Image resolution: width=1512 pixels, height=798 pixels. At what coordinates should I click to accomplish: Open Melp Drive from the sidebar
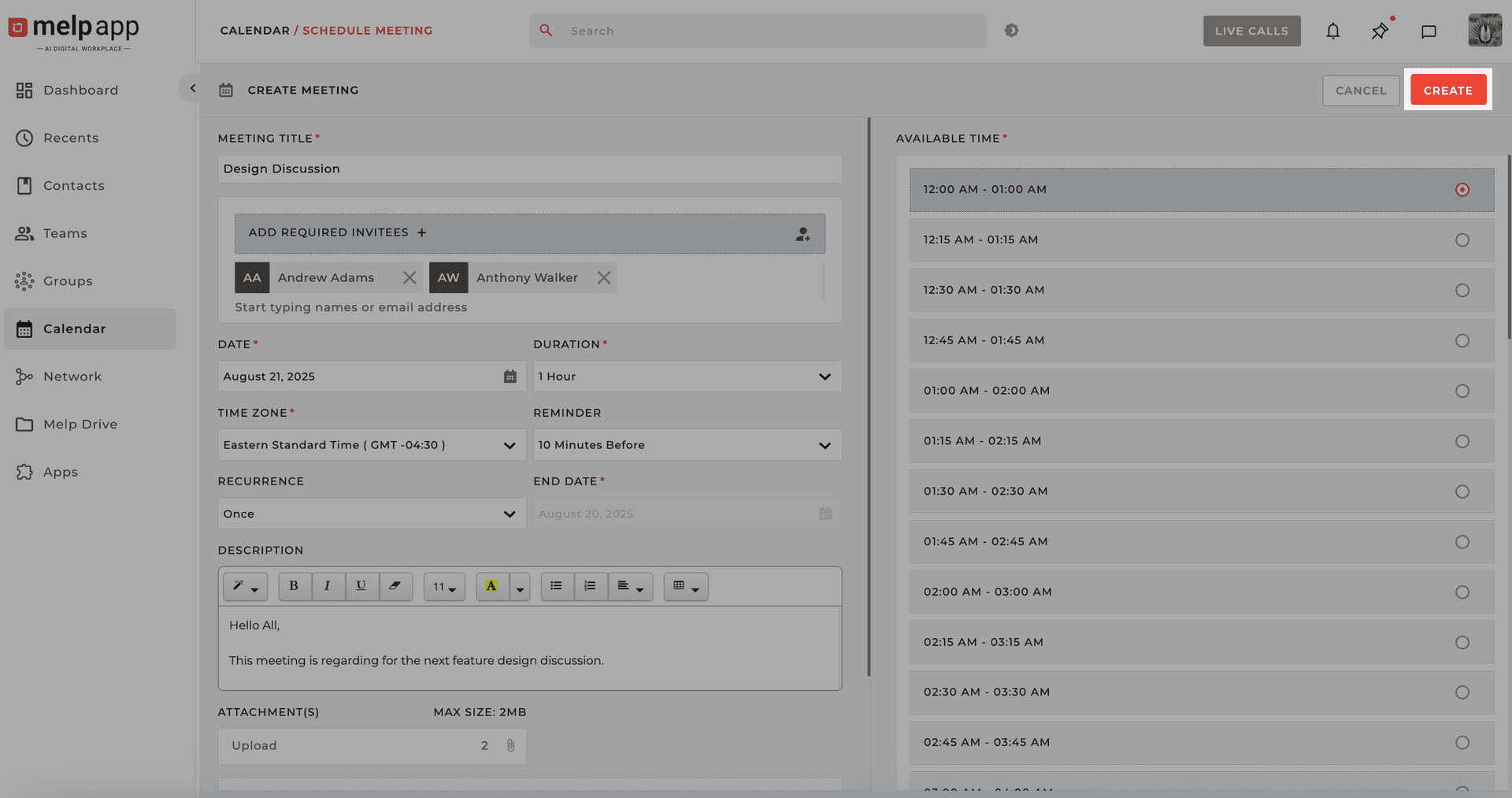click(79, 424)
